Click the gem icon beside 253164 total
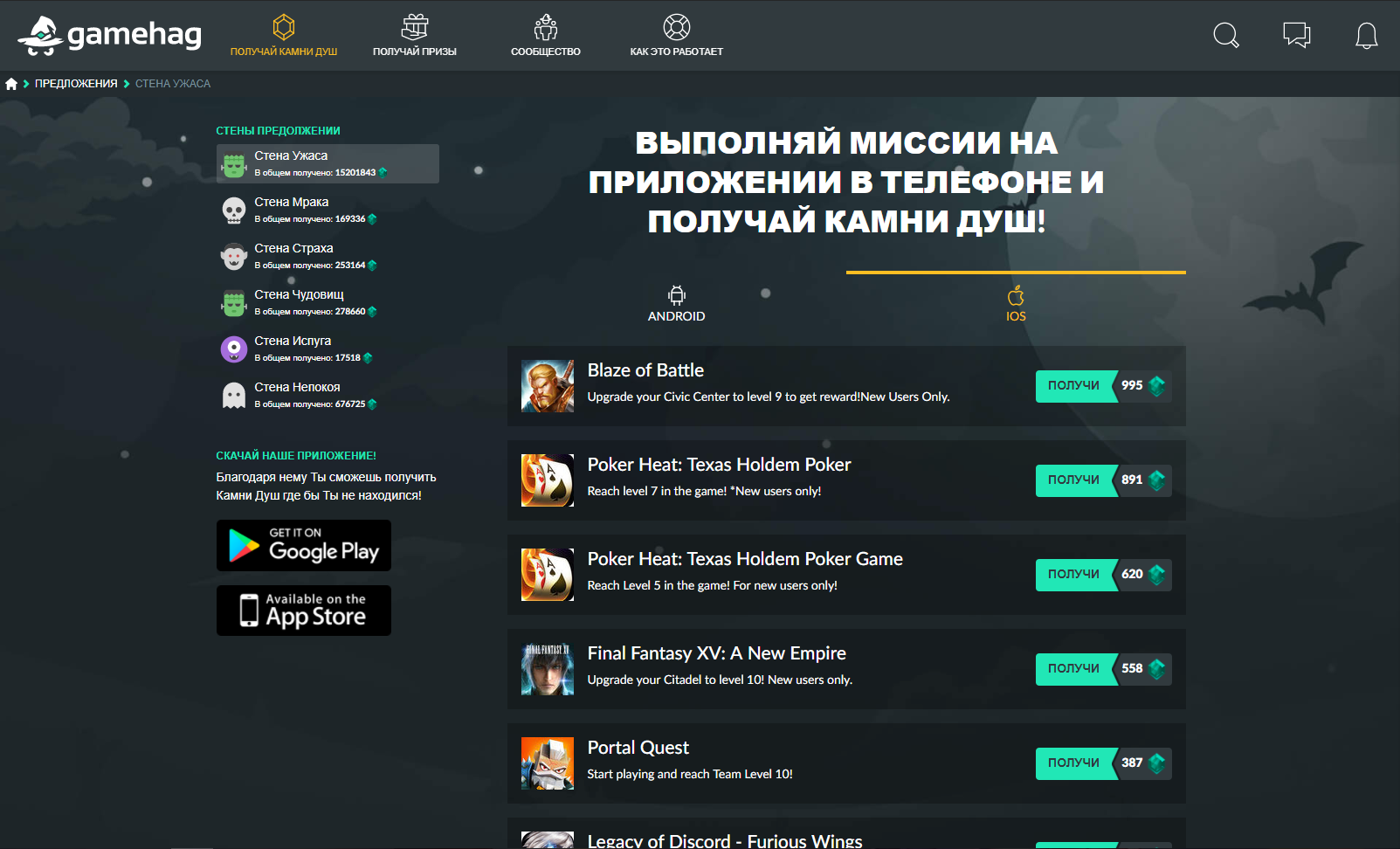The width and height of the screenshot is (1400, 849). [x=372, y=266]
